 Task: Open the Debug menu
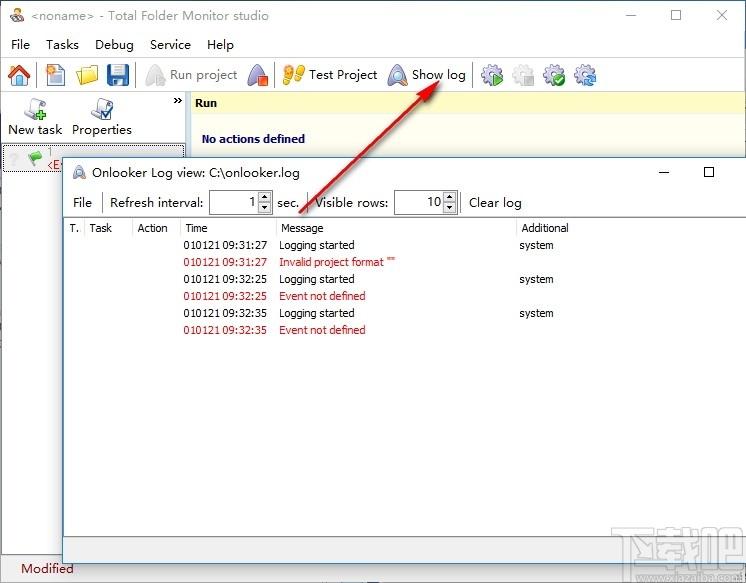coord(114,45)
